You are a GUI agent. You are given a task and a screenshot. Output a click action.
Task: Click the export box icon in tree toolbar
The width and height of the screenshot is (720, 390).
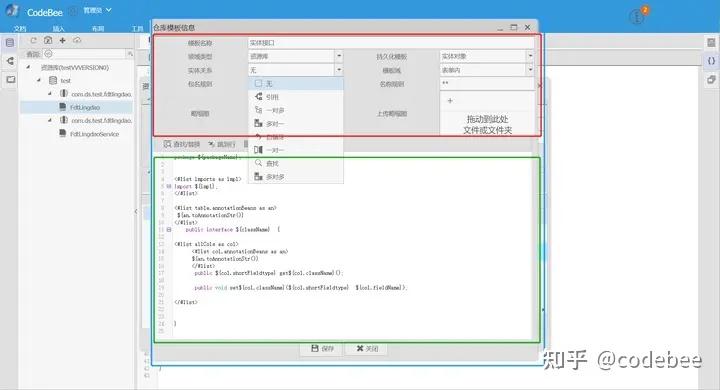pos(48,40)
